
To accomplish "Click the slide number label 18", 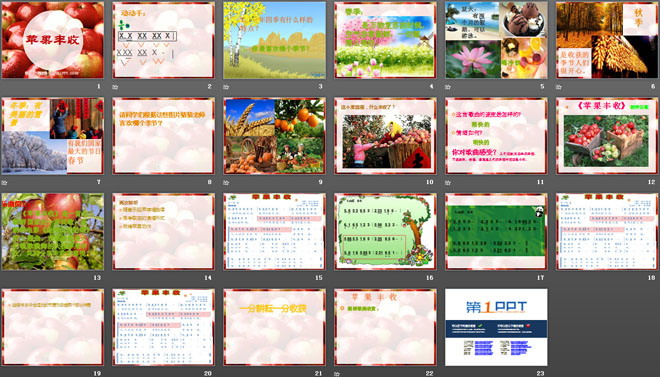I will [x=652, y=278].
